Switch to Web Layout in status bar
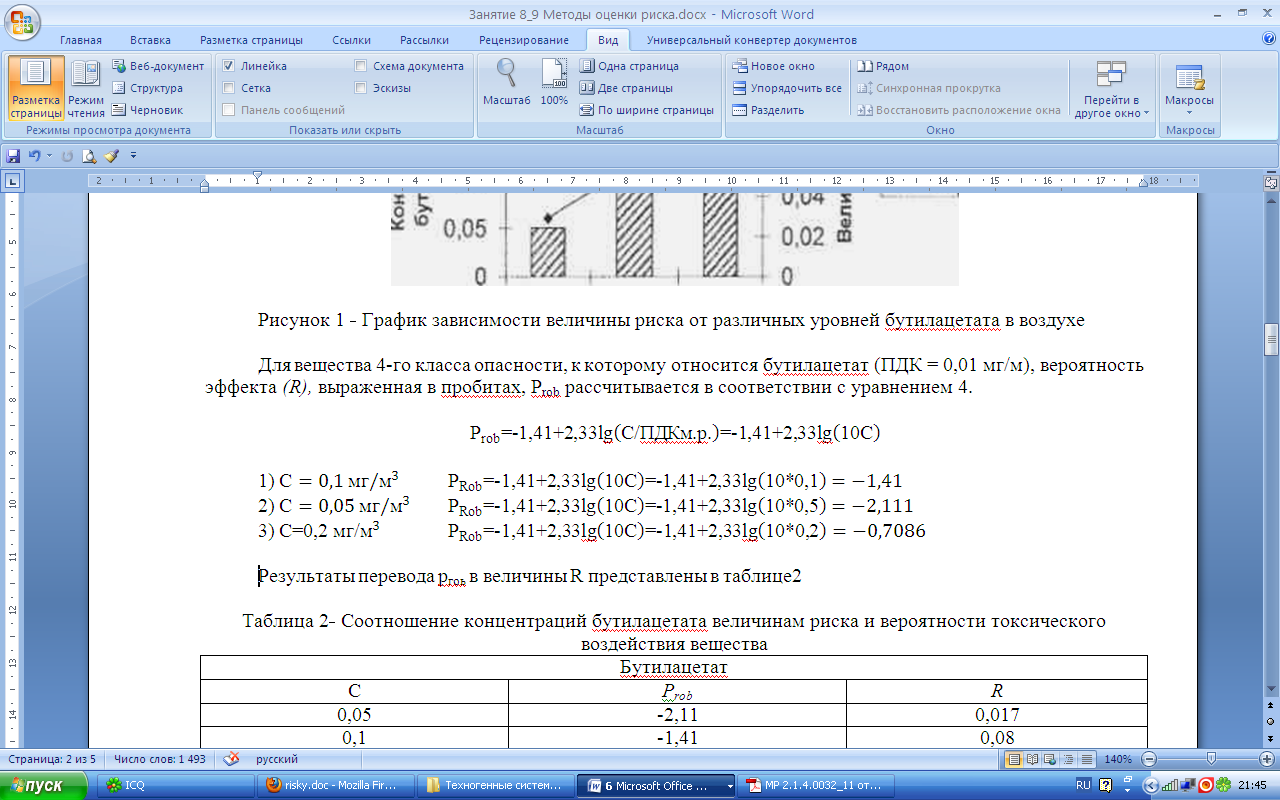This screenshot has height=800, width=1280. point(1052,759)
